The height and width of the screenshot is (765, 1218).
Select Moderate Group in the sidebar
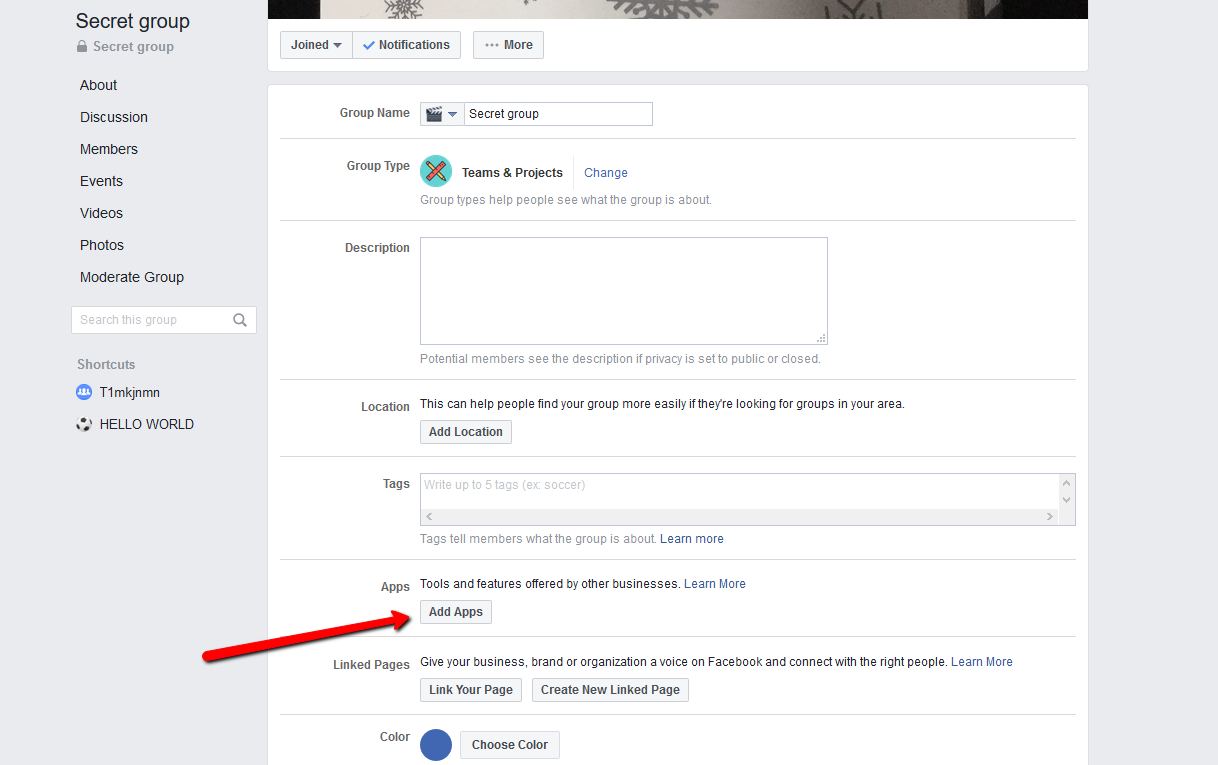(x=132, y=277)
